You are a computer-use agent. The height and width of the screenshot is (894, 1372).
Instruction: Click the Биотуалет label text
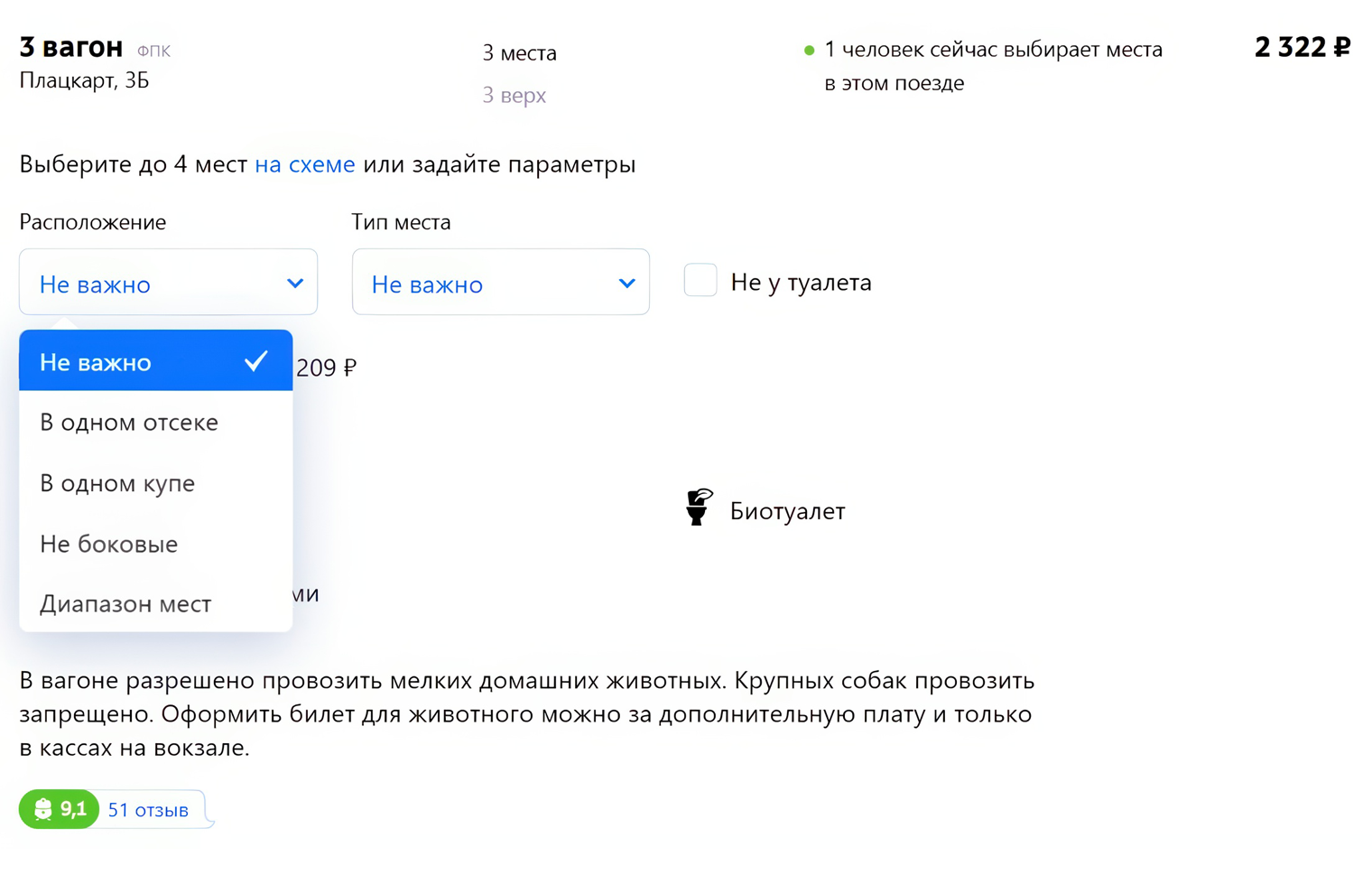[788, 511]
